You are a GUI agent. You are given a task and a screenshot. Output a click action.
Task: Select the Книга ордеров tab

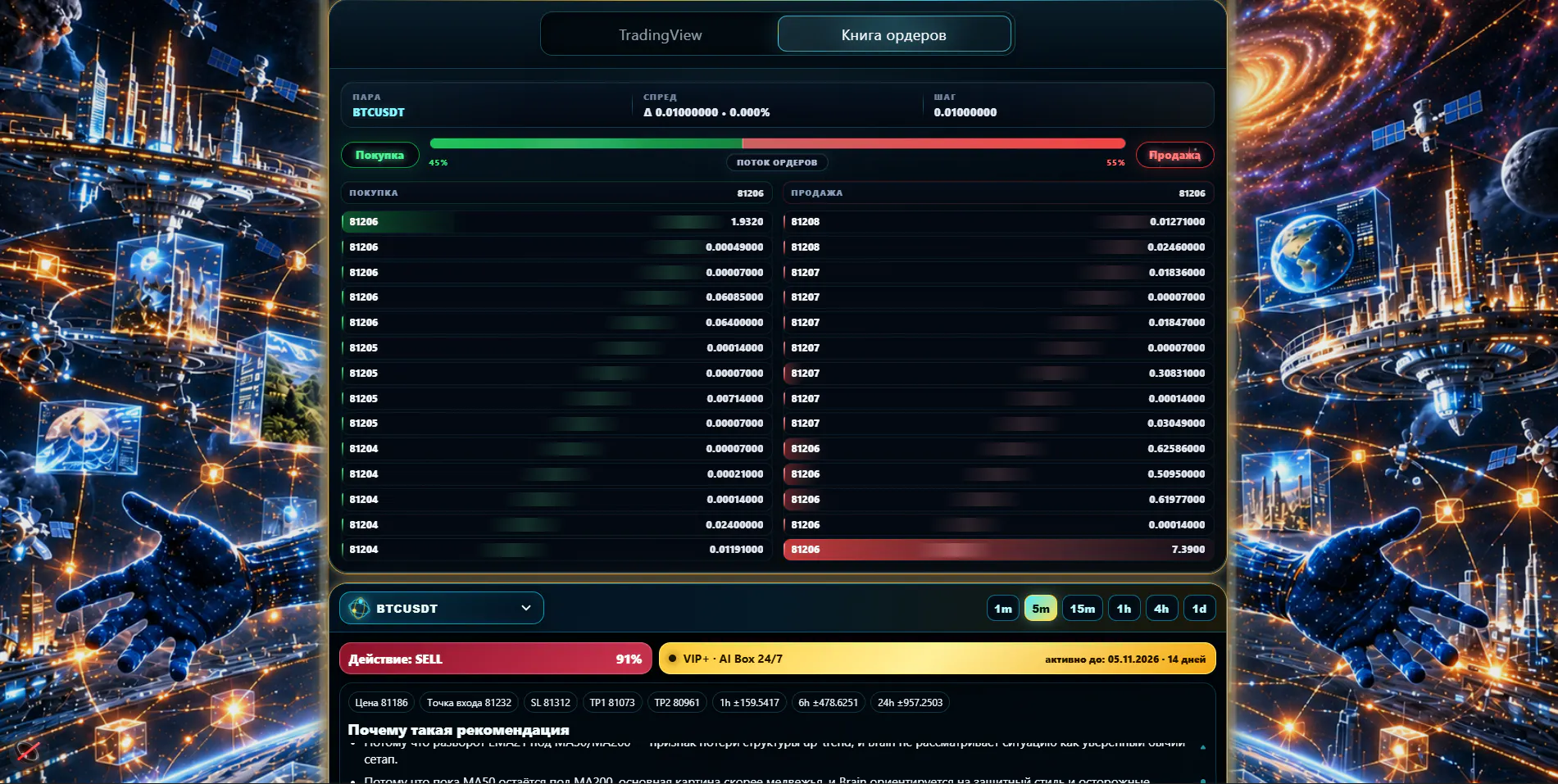tap(893, 34)
